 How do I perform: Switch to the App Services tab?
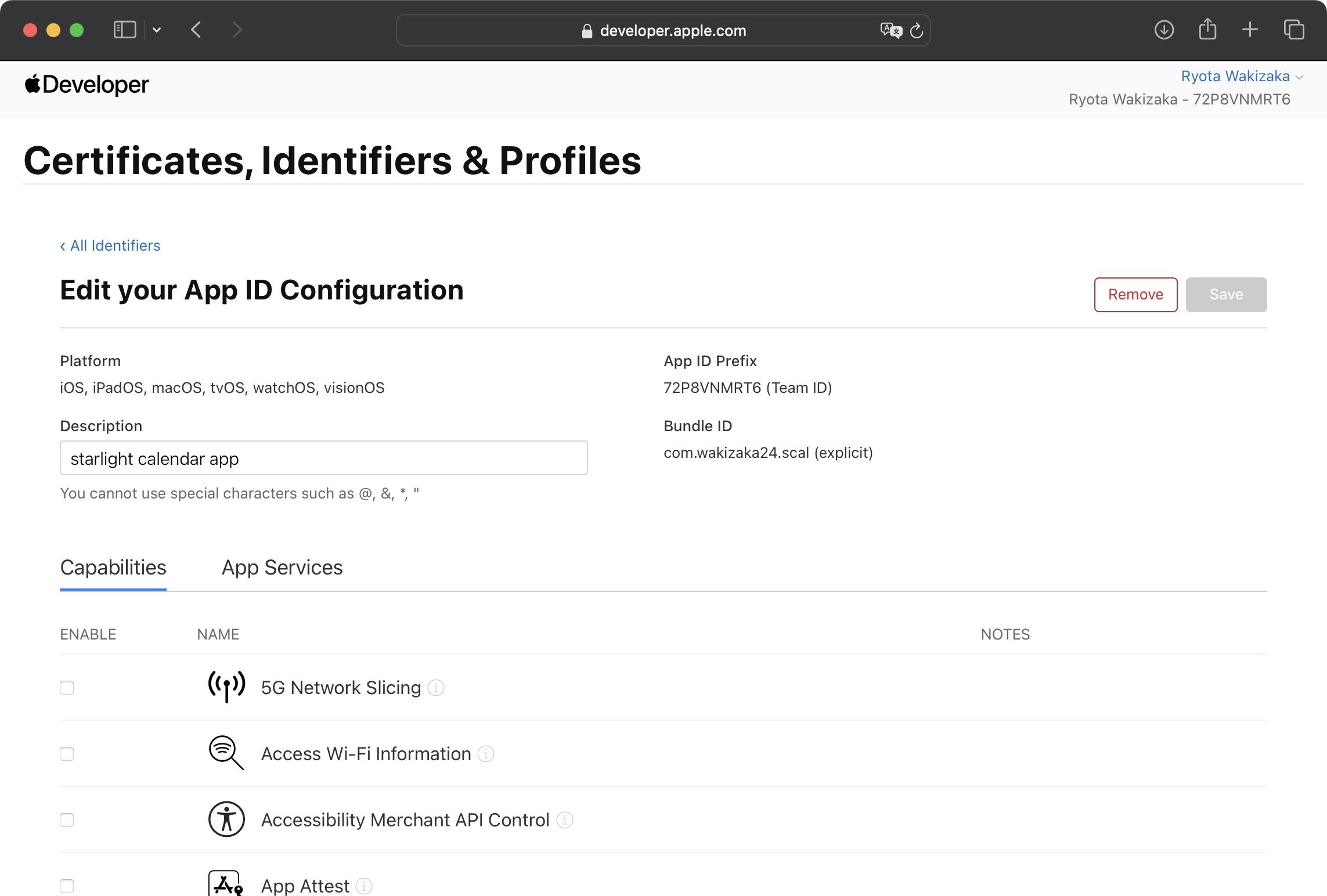point(282,568)
